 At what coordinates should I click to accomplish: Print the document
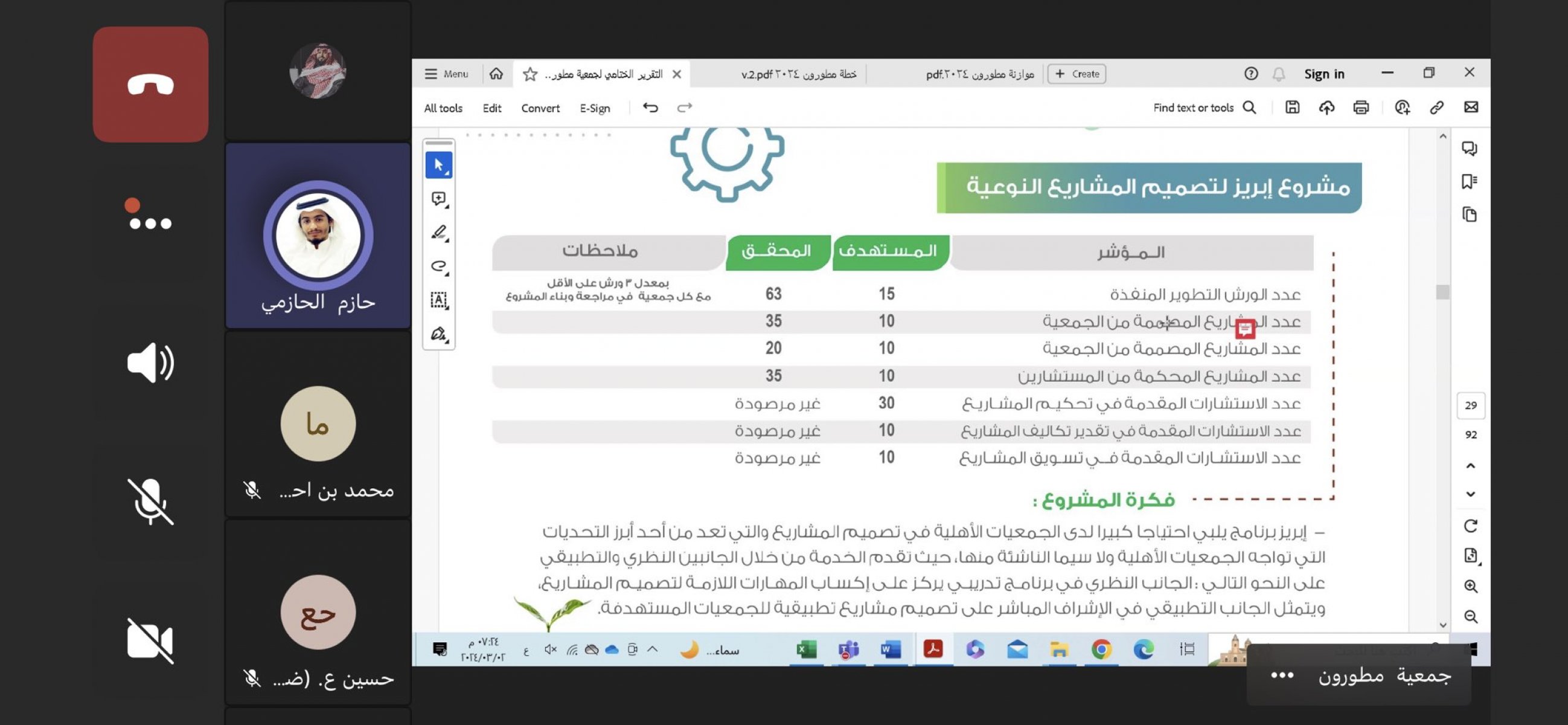(1360, 107)
